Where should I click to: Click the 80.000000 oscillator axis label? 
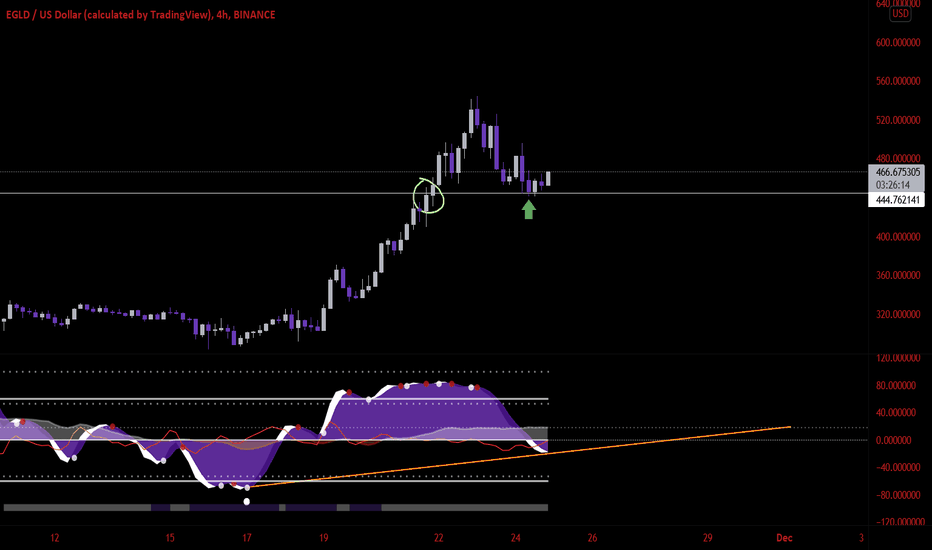(896, 385)
